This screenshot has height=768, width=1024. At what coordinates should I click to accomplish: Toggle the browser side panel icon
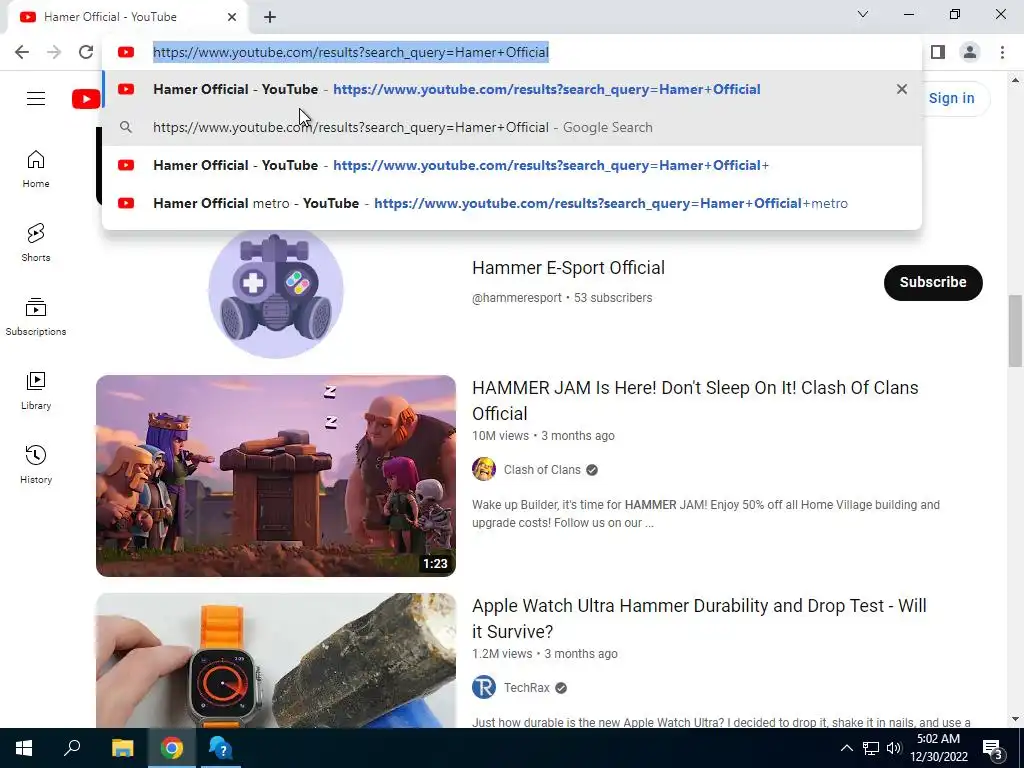click(x=938, y=52)
